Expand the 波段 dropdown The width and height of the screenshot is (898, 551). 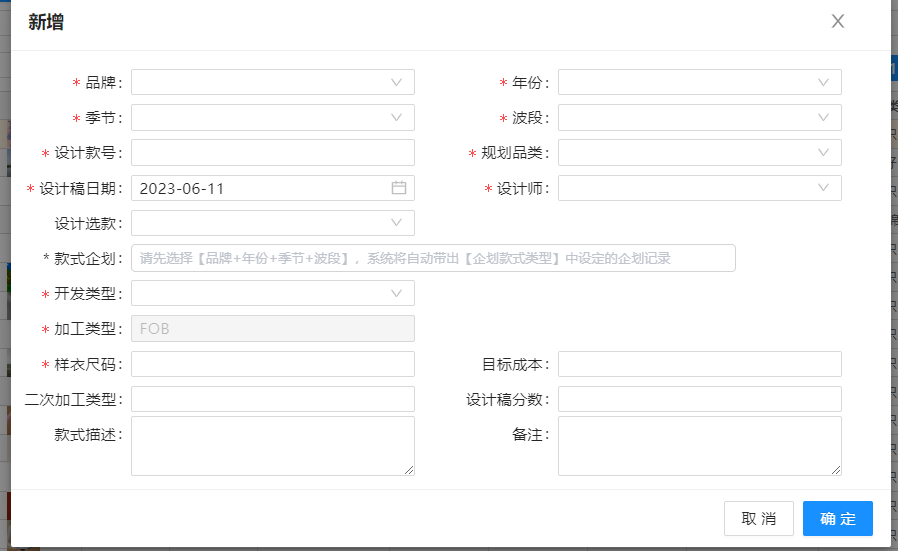(699, 118)
